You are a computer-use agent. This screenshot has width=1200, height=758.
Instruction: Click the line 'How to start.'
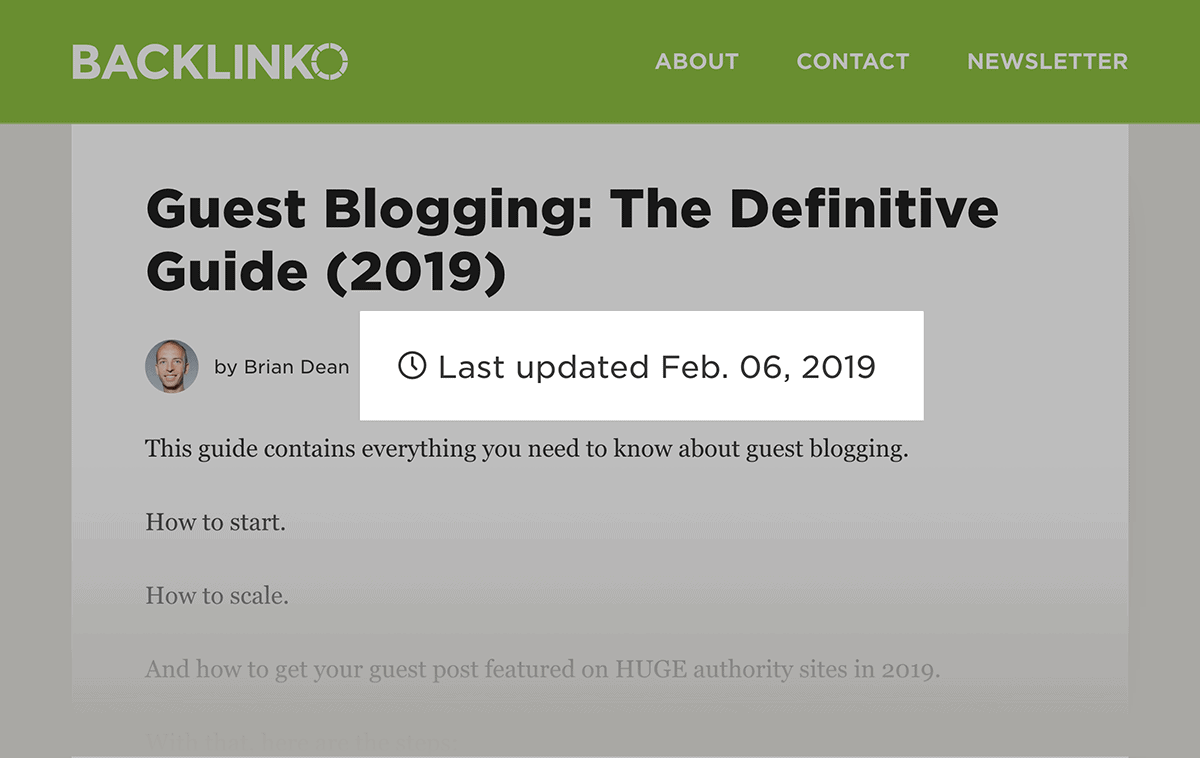[215, 522]
